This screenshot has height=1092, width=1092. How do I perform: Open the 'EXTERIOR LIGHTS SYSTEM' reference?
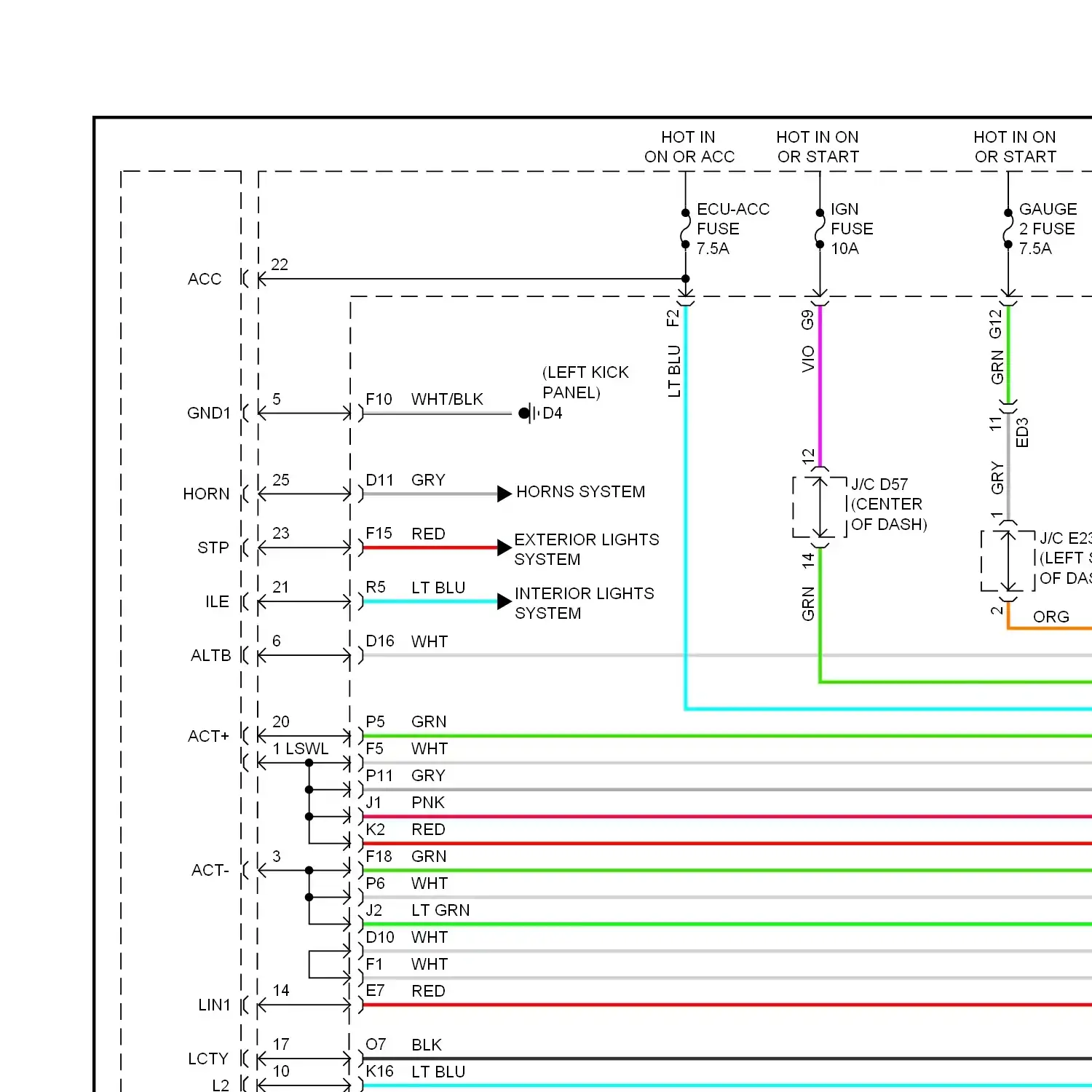[x=587, y=549]
